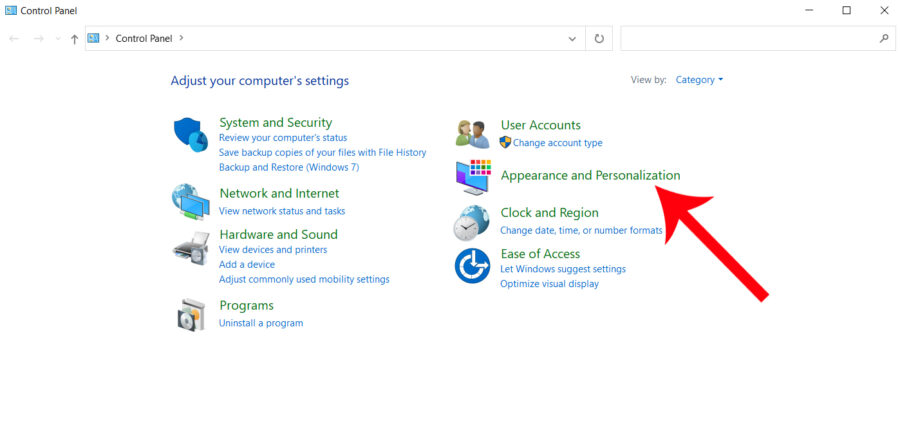Image resolution: width=900 pixels, height=421 pixels.
Task: Open Change date, time, or number formats
Action: [581, 230]
